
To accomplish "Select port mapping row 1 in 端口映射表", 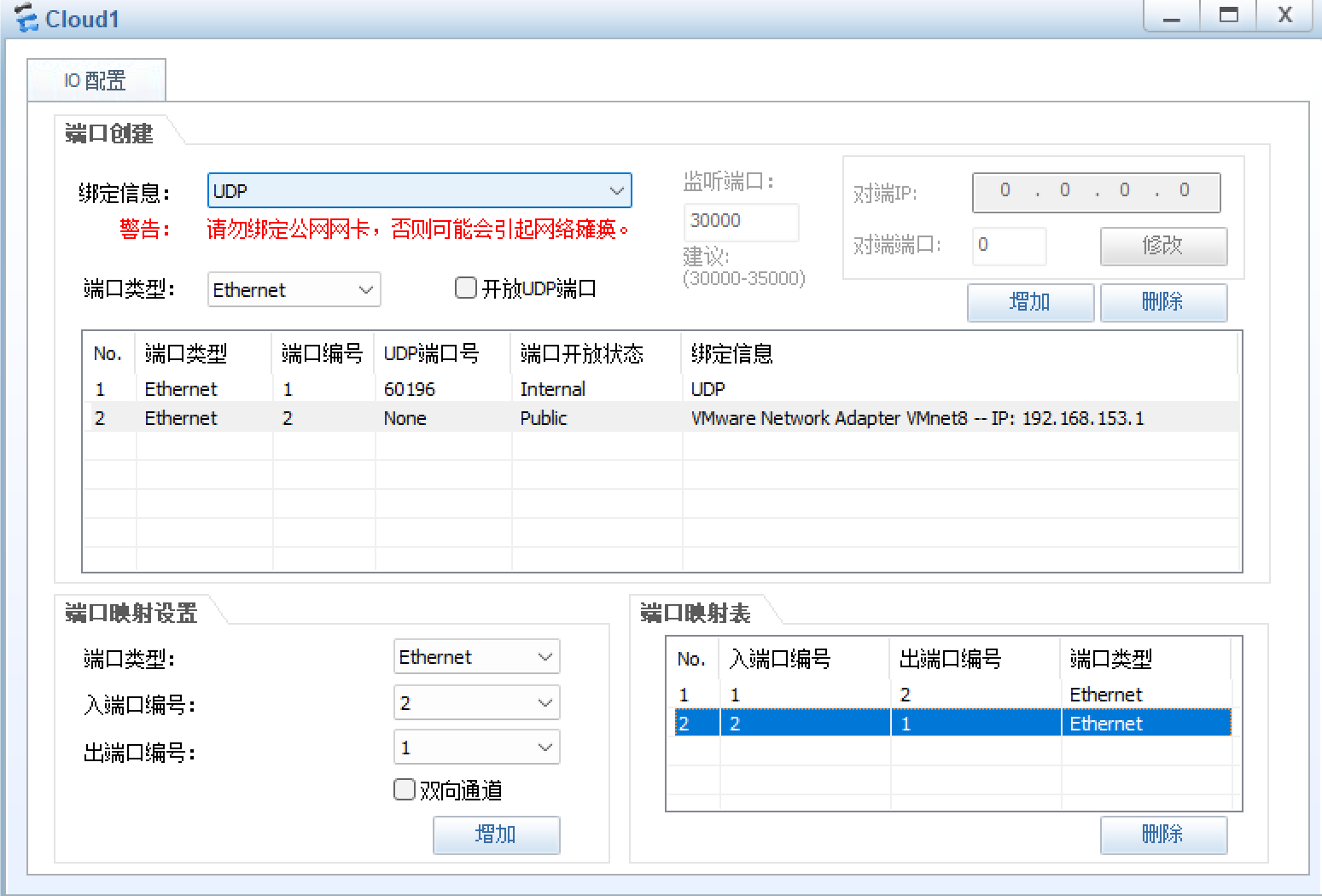I will (x=853, y=694).
